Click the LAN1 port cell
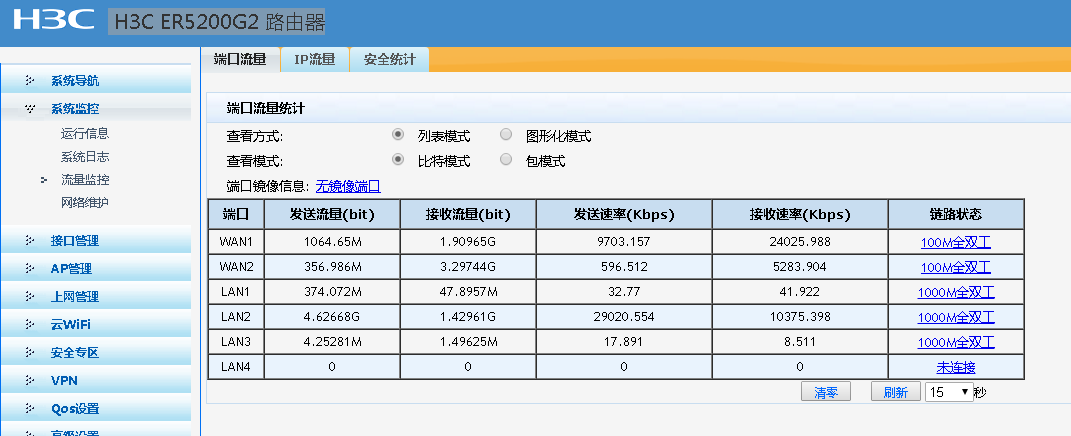 click(236, 292)
